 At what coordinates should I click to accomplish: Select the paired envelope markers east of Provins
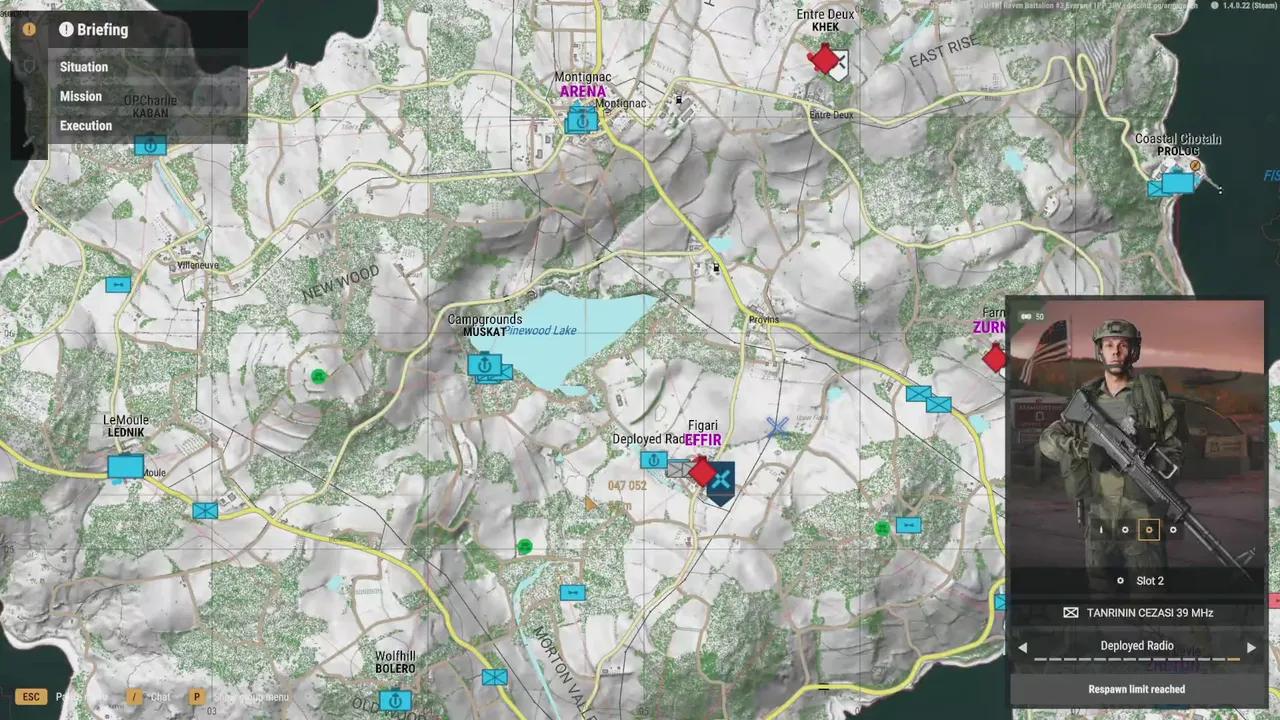[928, 399]
